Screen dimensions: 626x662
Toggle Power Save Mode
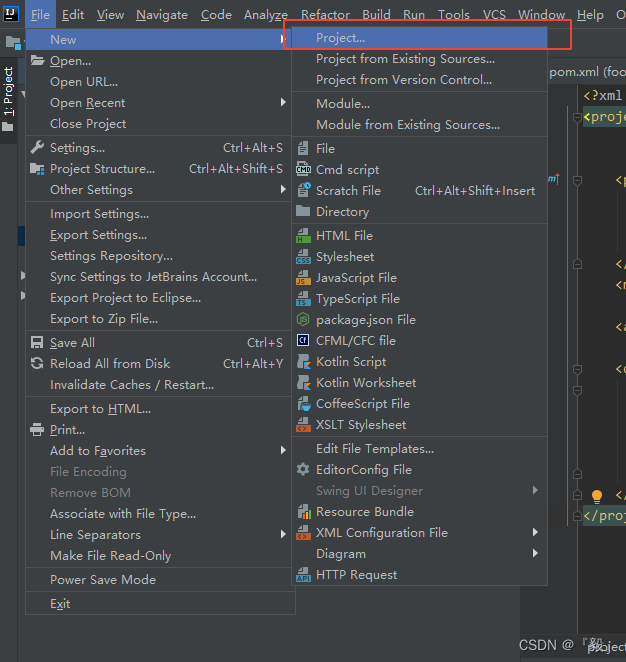[160, 580]
